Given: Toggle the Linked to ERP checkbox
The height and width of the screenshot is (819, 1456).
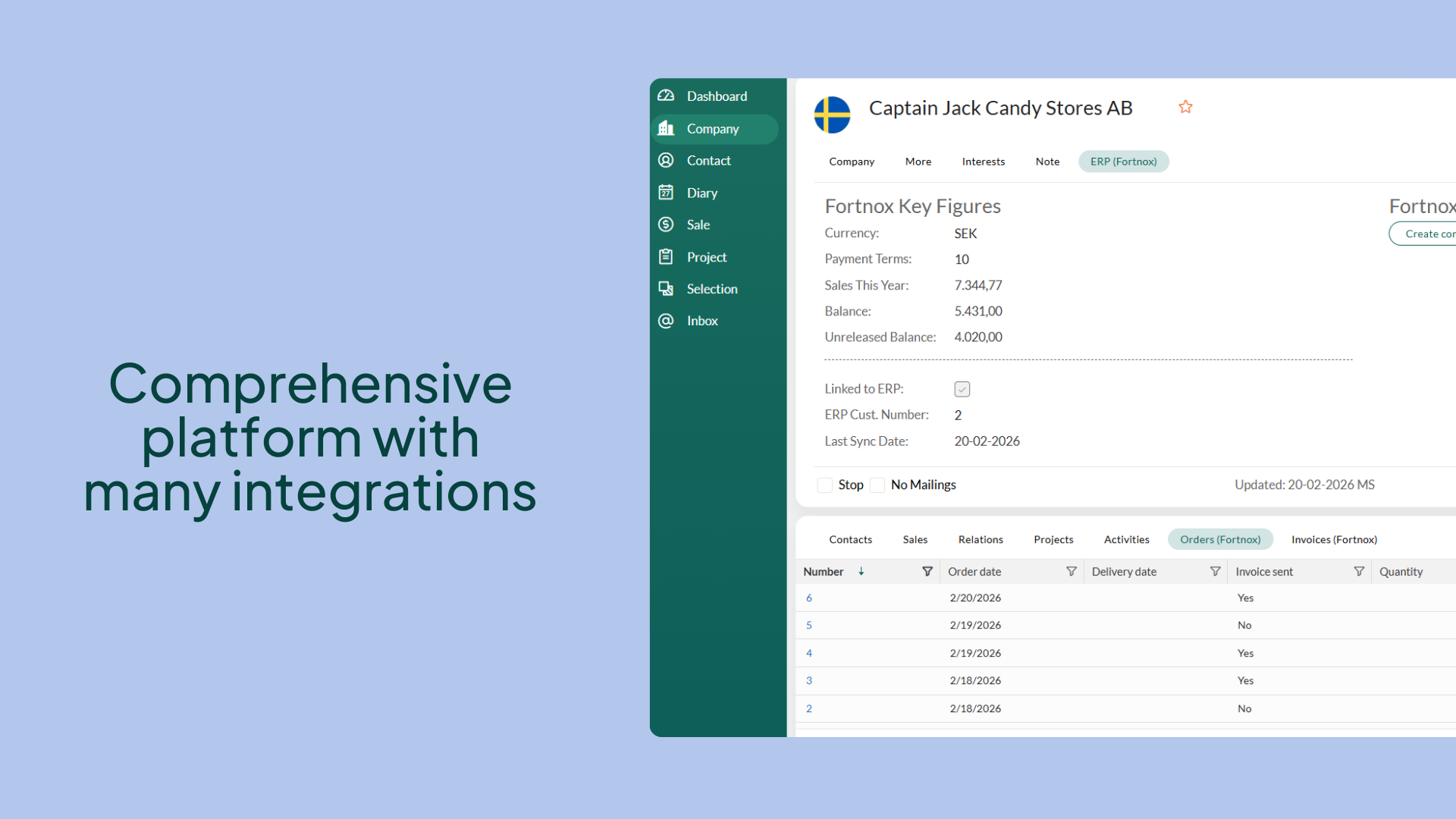Looking at the screenshot, I should click(962, 389).
